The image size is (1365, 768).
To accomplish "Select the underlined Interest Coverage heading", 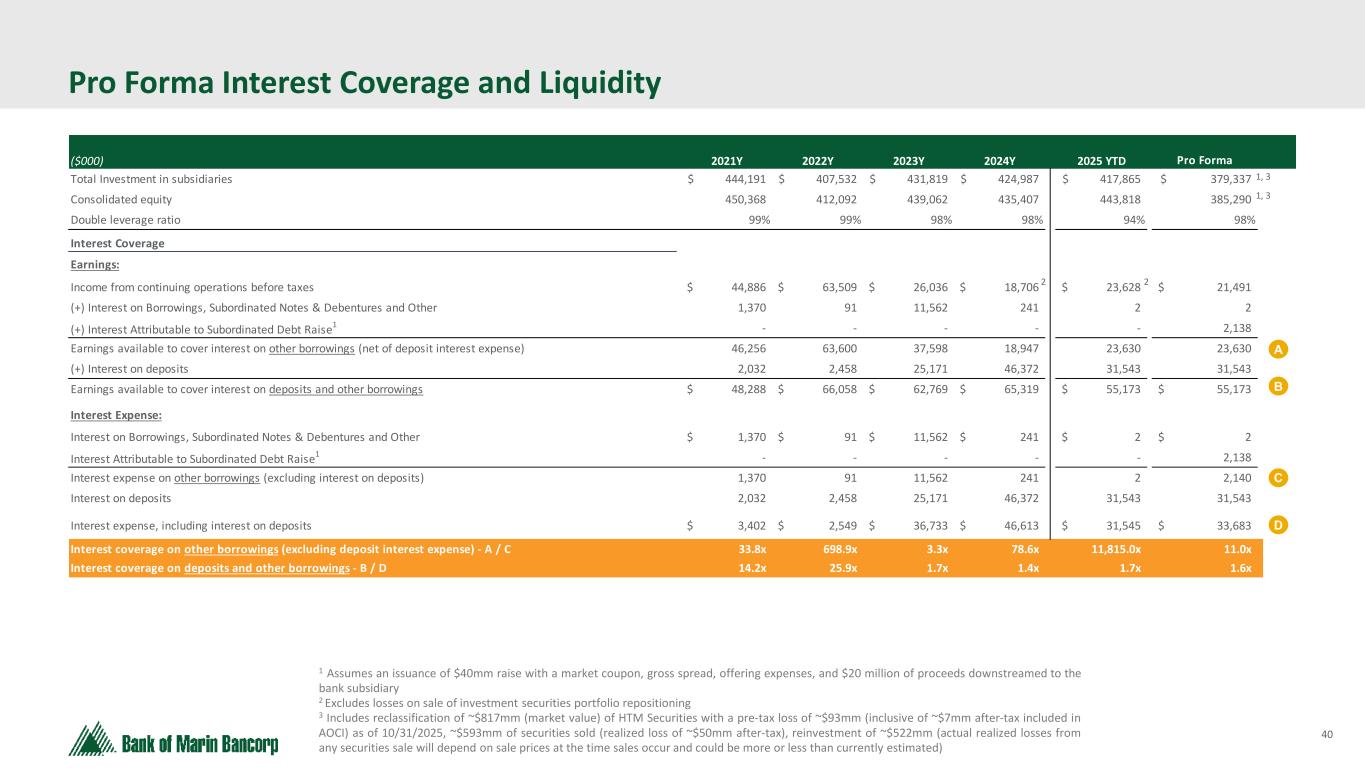I will (117, 243).
